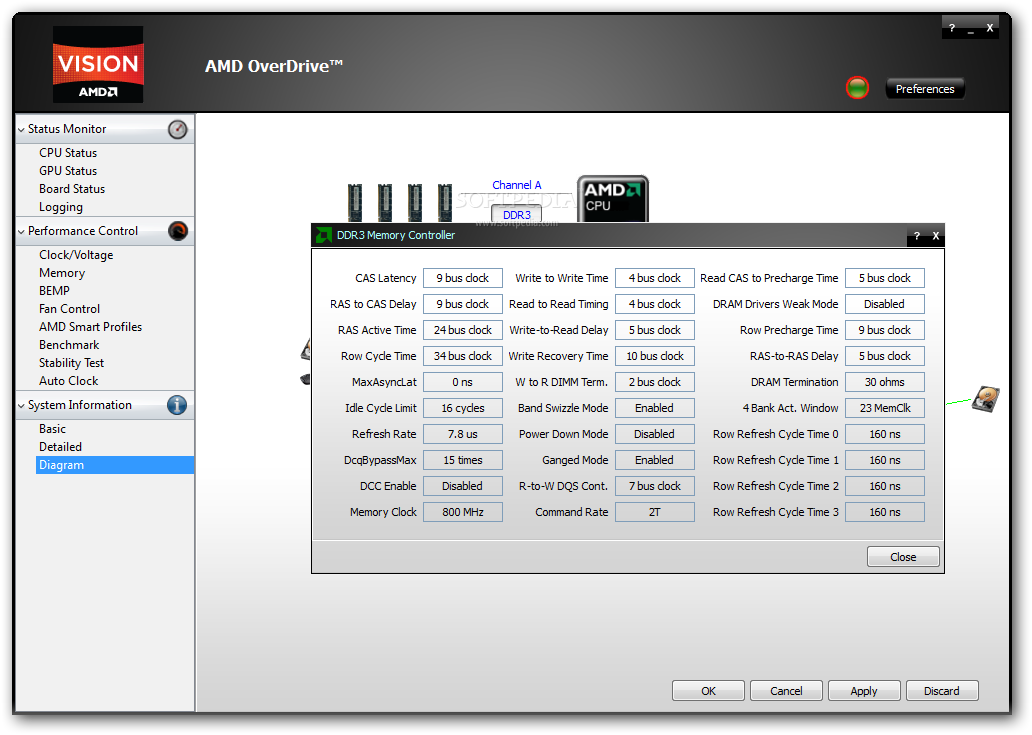Click the Close button in DDR3 dialog
This screenshot has height=735, width=1032.
tap(903, 557)
